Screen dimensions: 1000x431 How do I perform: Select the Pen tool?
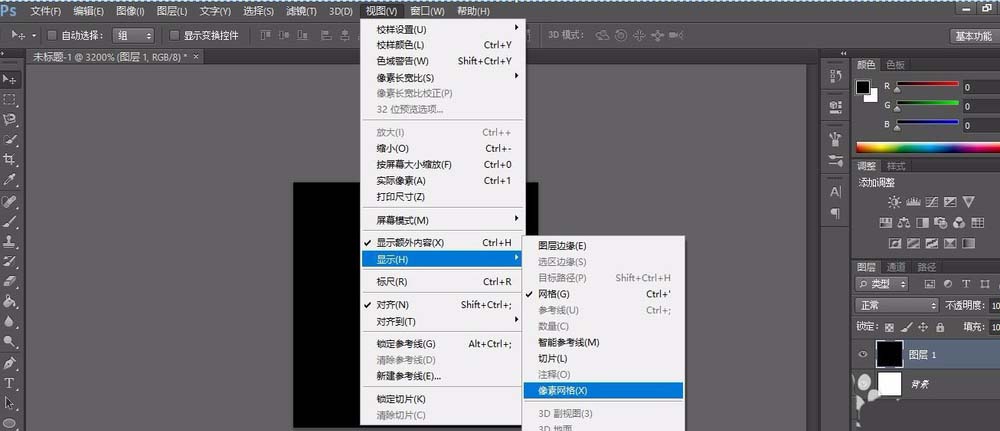(10, 363)
